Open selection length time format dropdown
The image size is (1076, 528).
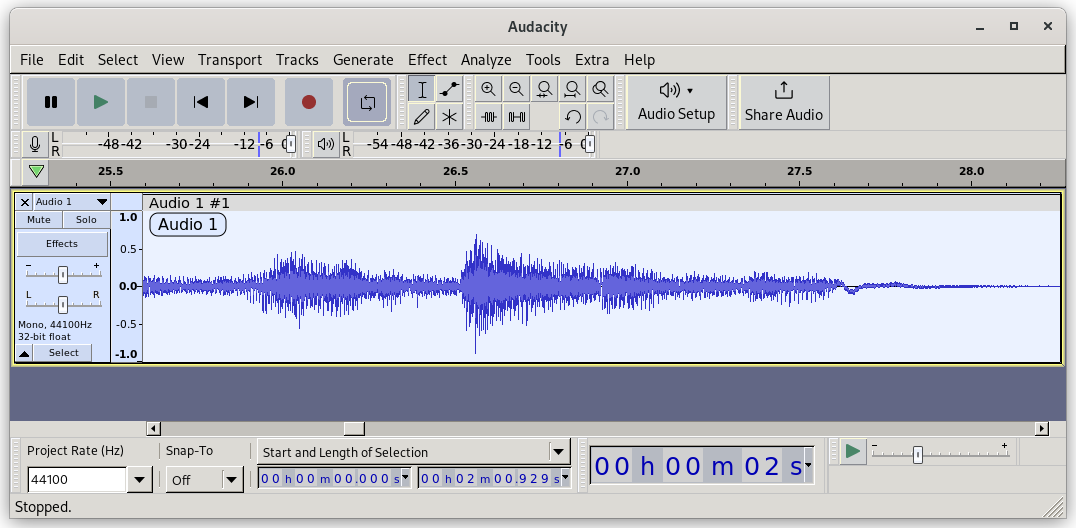coord(565,477)
